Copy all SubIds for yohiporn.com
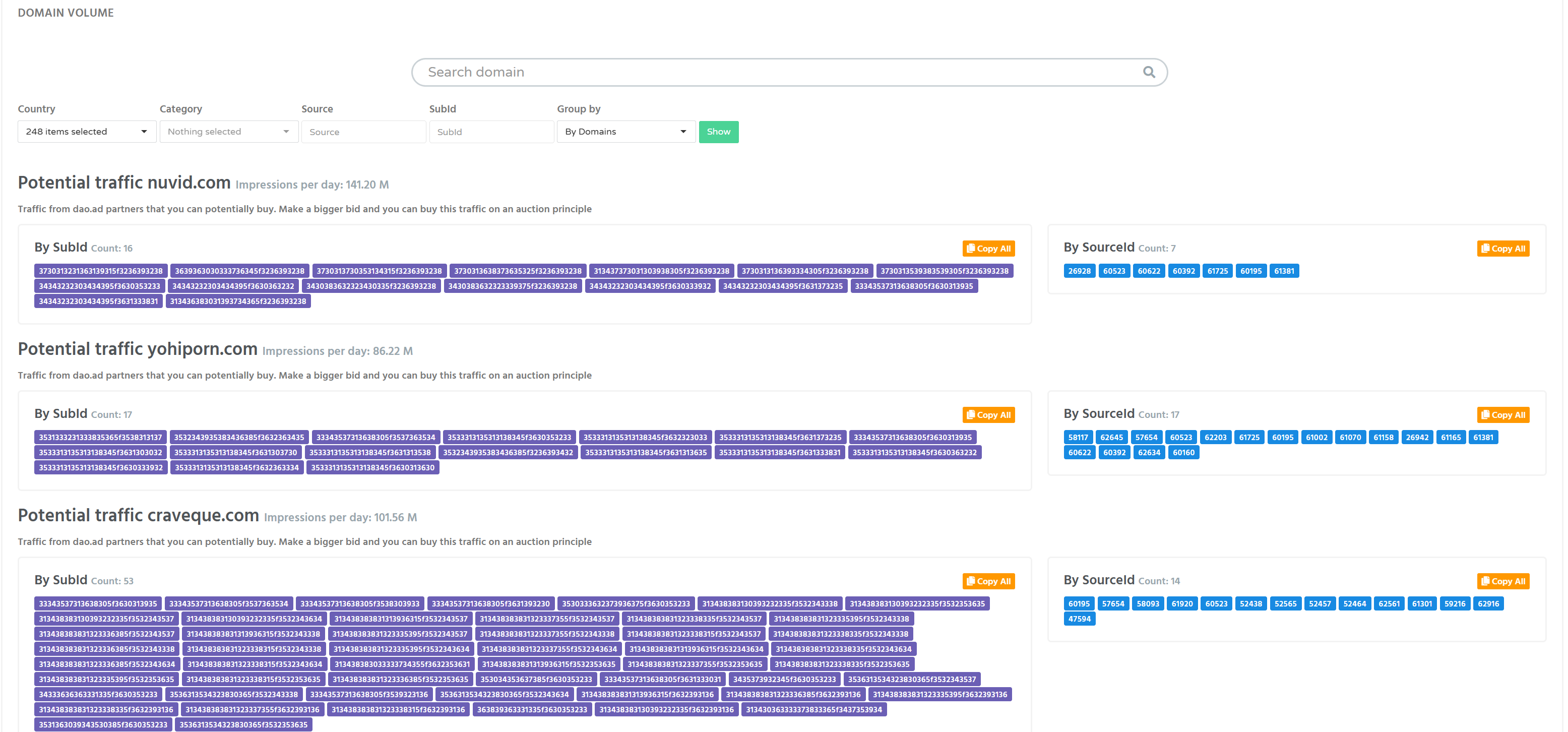The width and height of the screenshot is (1568, 732). click(x=988, y=415)
